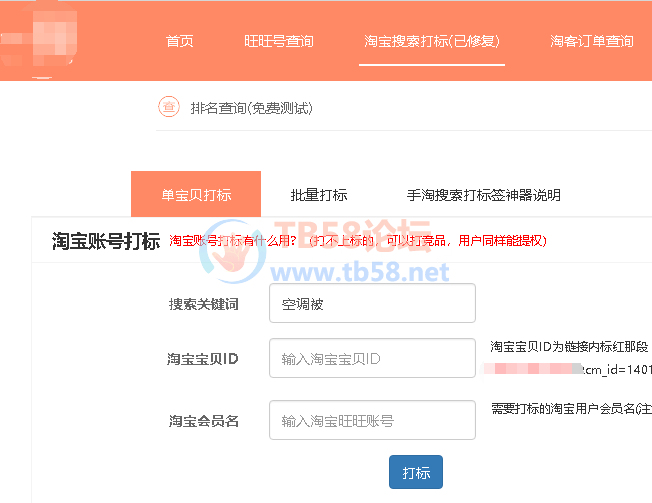The image size is (652, 503).
Task: Click the 淘宝账号打标 heading
Action: (x=106, y=241)
